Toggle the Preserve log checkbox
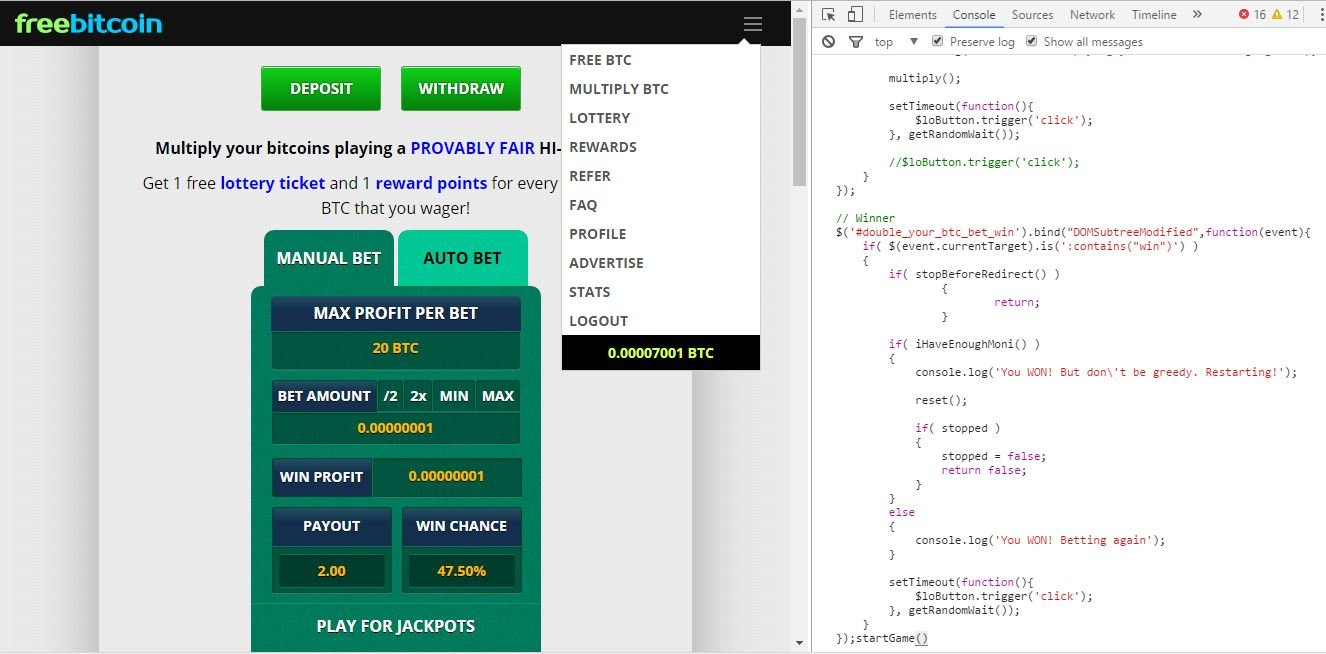Screen dimensions: 1326x654 pos(937,41)
